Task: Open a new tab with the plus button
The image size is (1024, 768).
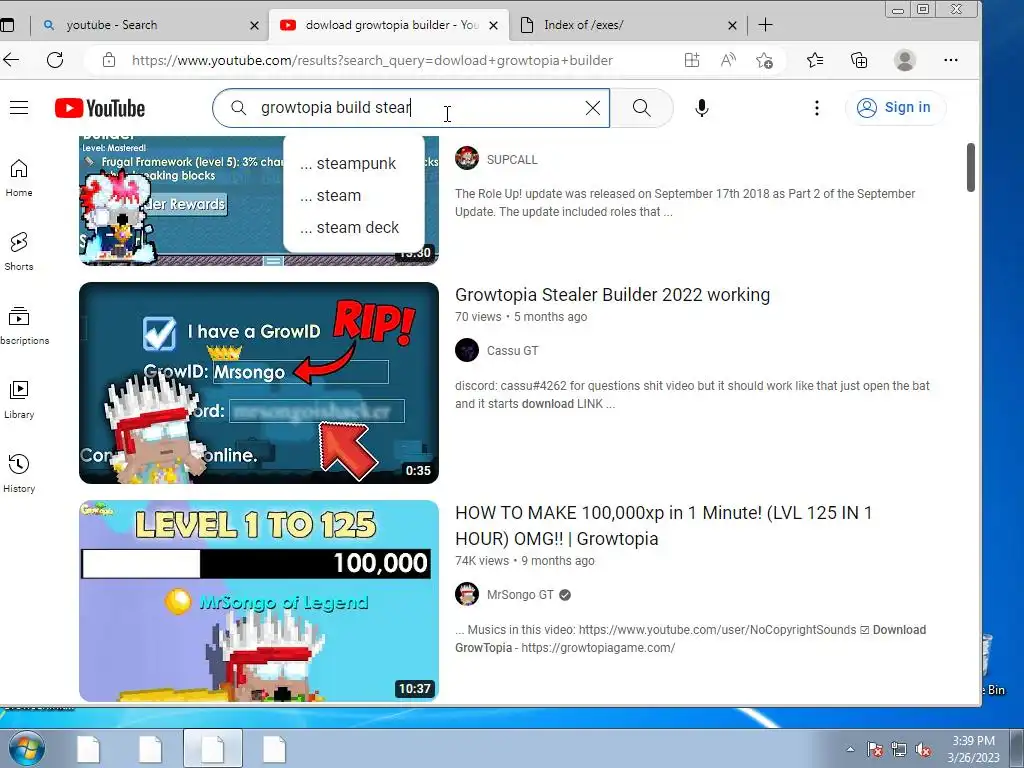Action: (765, 25)
